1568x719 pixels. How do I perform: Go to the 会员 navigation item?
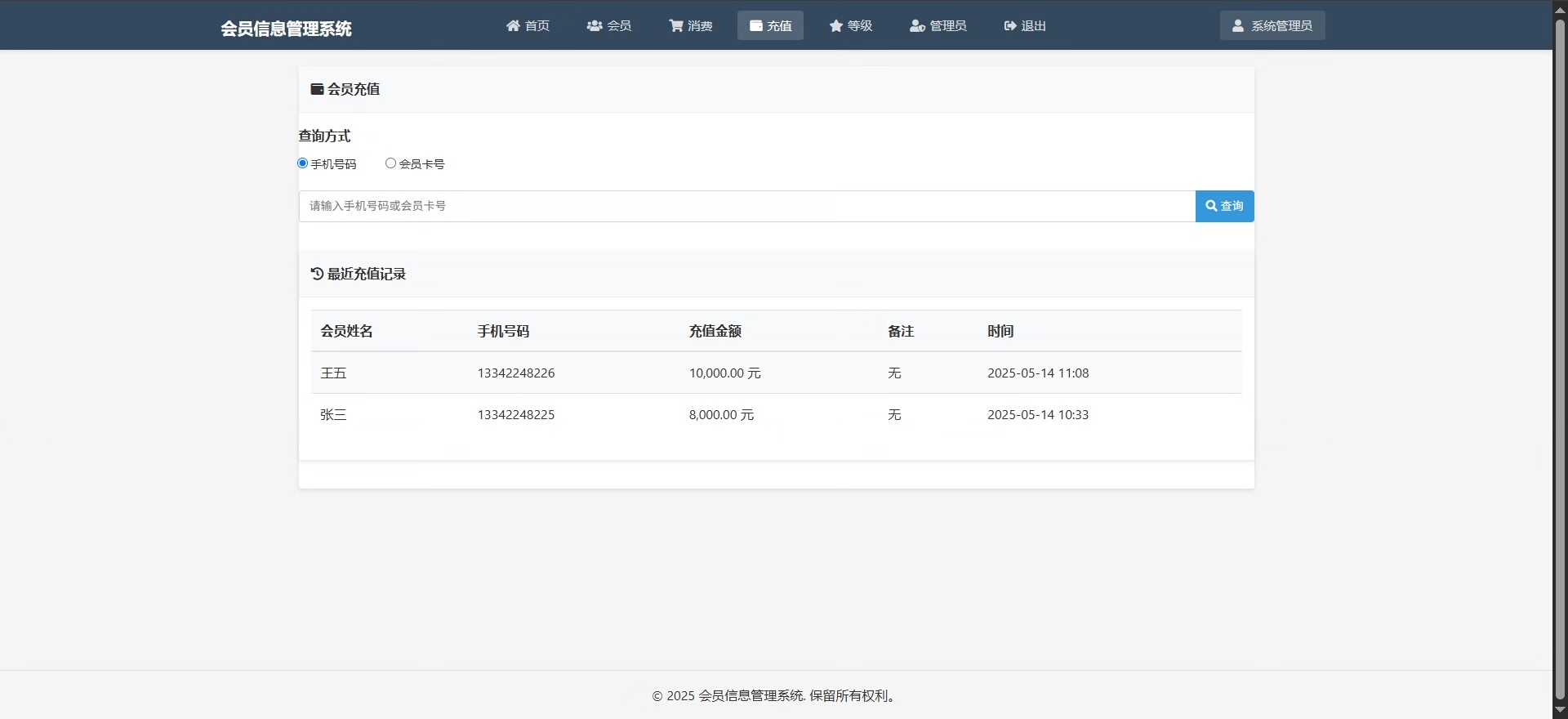[x=609, y=26]
